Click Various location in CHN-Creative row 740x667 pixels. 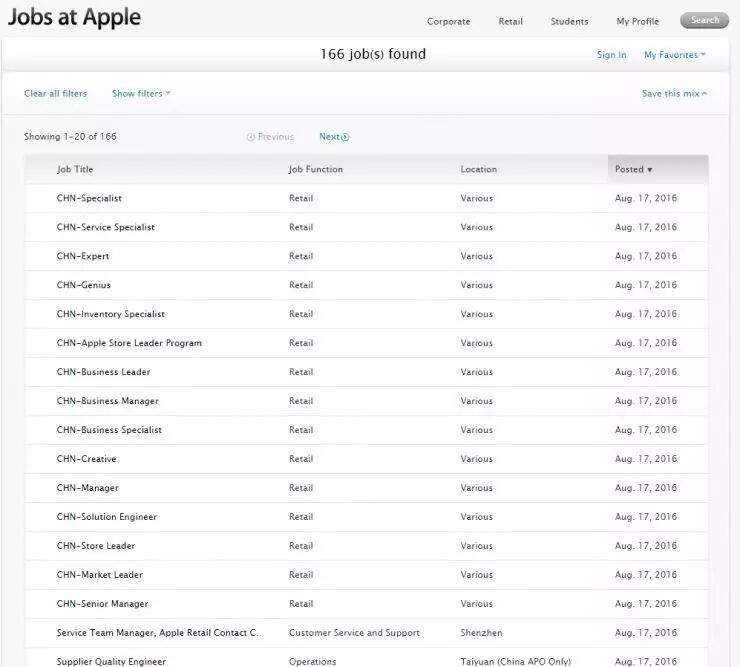[477, 459]
